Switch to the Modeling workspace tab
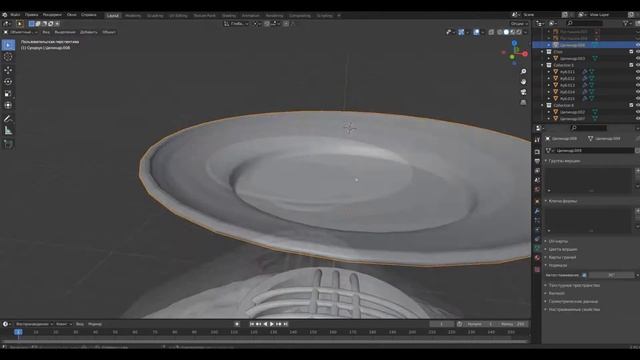640x360 pixels. (133, 16)
